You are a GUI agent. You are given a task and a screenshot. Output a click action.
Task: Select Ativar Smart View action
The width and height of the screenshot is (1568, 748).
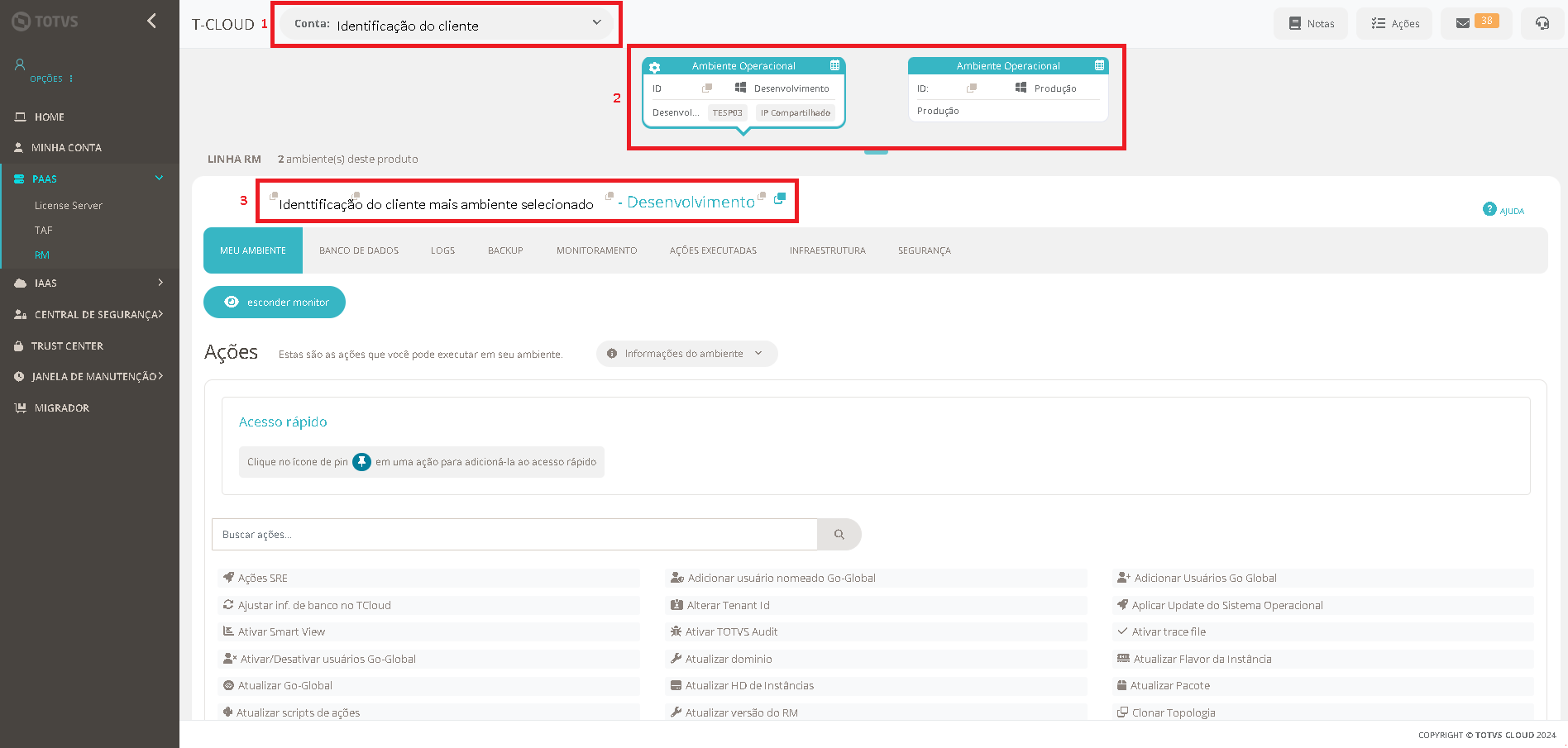click(x=428, y=631)
